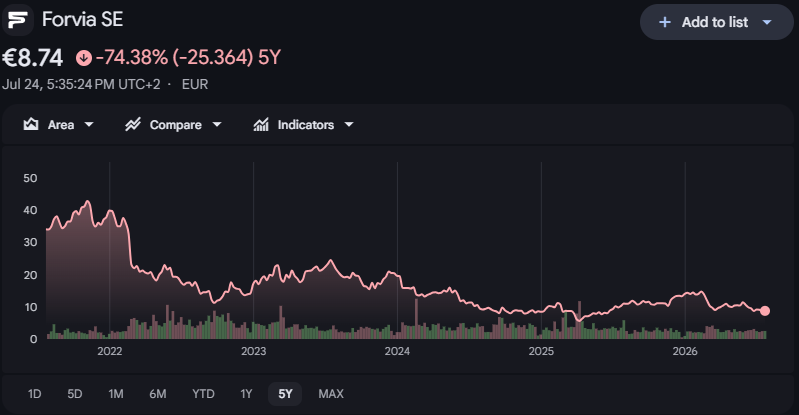
Task: Click the 2024 x-axis label
Action: [x=397, y=351]
